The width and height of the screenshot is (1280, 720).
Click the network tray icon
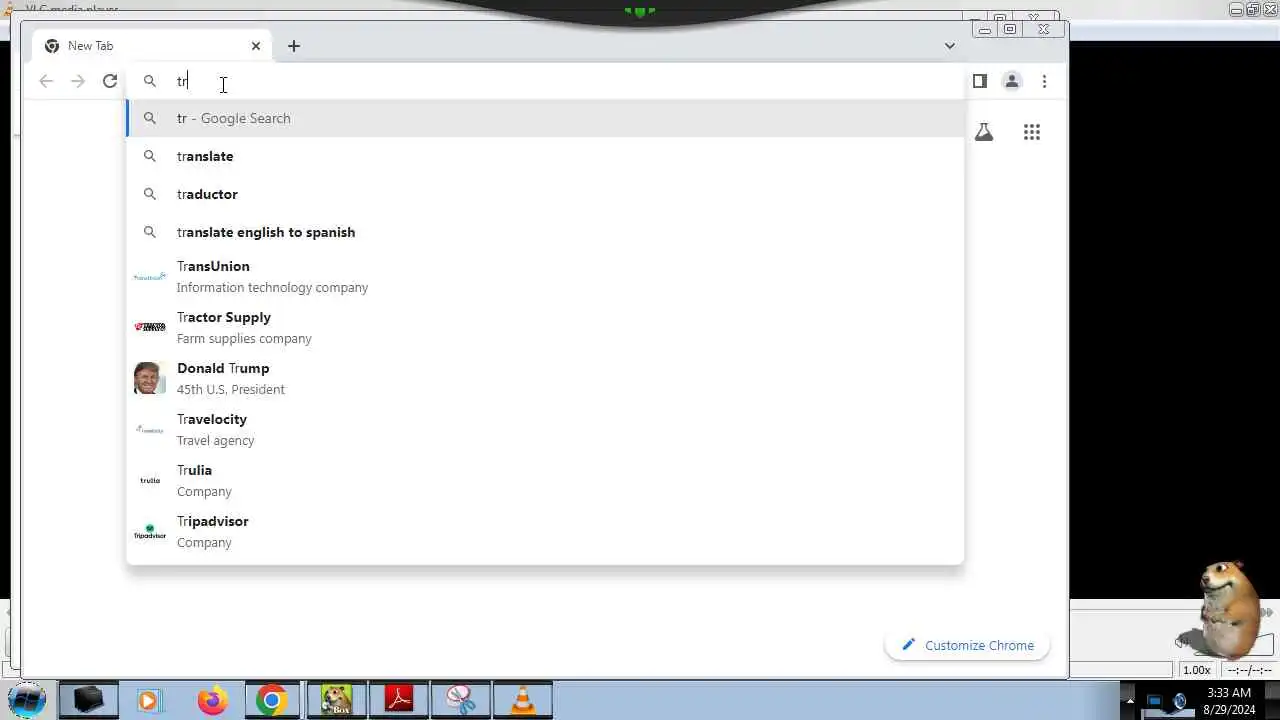click(x=1155, y=701)
